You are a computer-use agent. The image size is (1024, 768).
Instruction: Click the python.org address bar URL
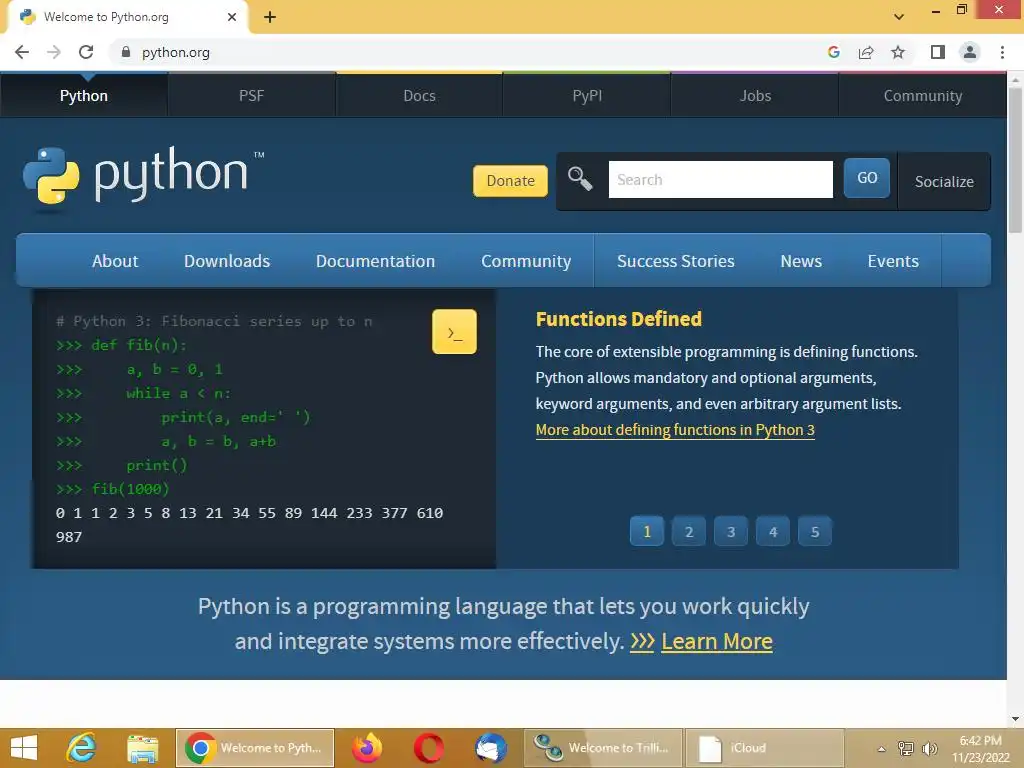(x=176, y=52)
